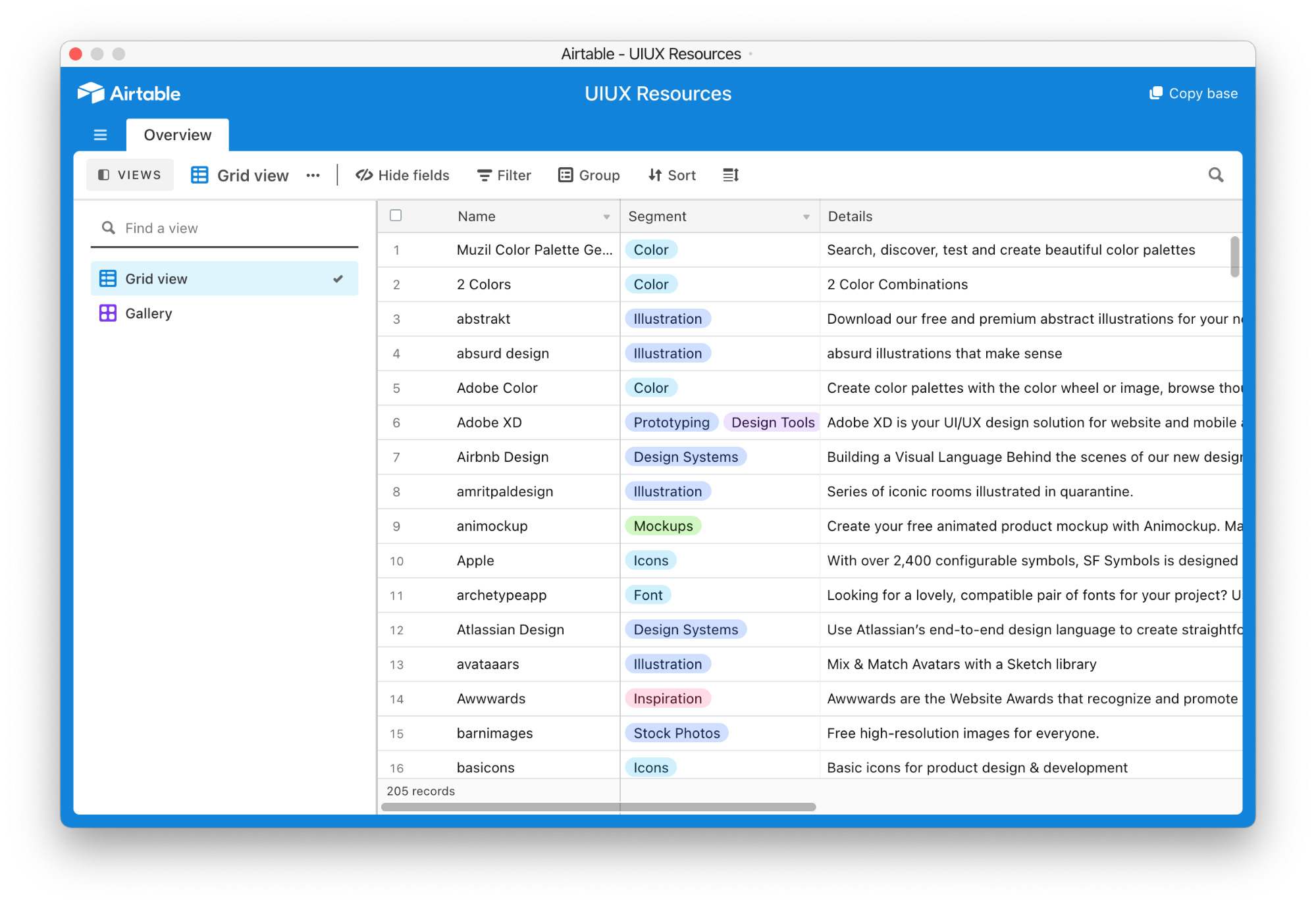Screen dimensions: 1316x908
Task: Toggle the VIEWS sidebar button
Action: coord(130,175)
